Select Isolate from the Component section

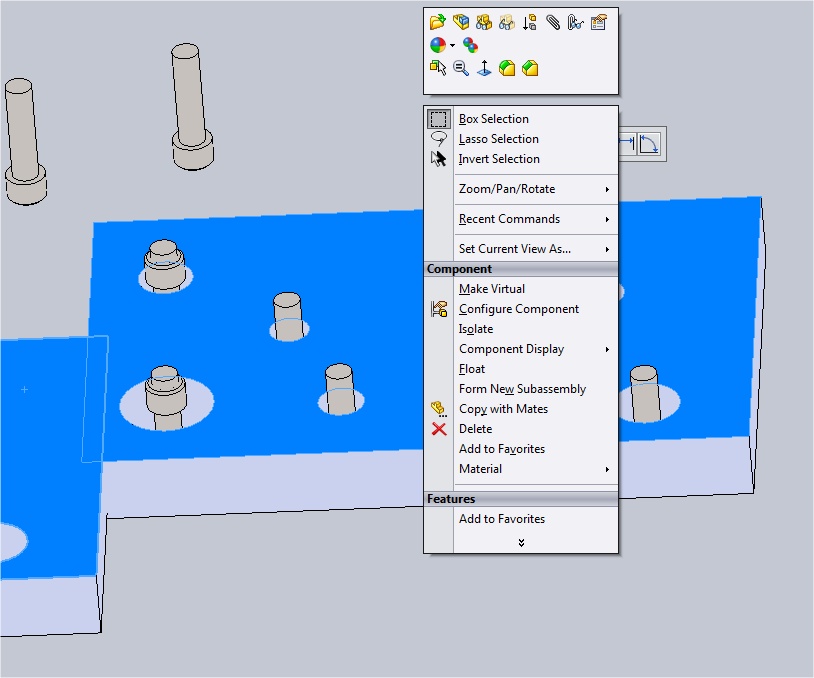click(x=521, y=329)
